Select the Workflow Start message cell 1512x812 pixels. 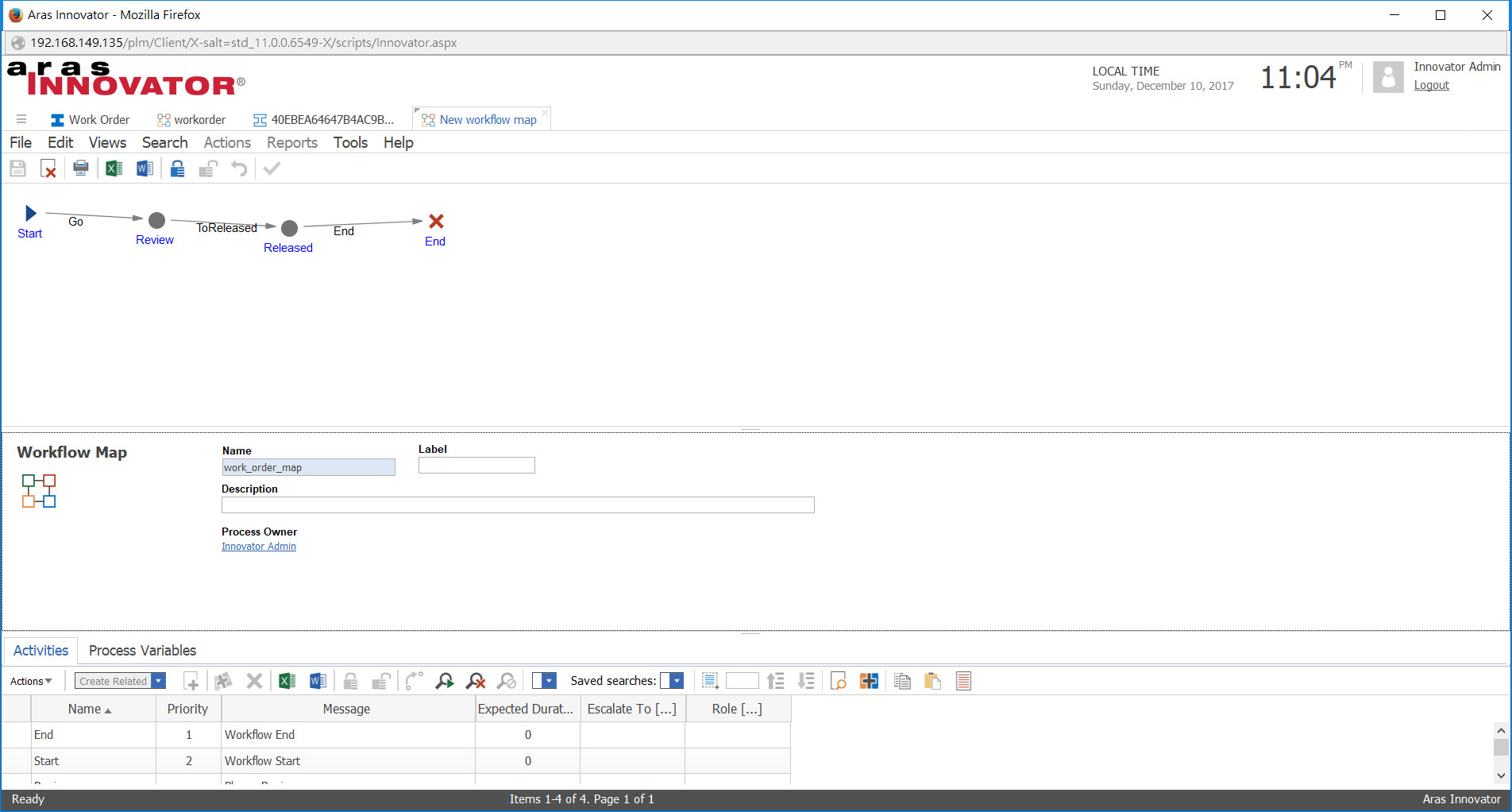[x=347, y=761]
